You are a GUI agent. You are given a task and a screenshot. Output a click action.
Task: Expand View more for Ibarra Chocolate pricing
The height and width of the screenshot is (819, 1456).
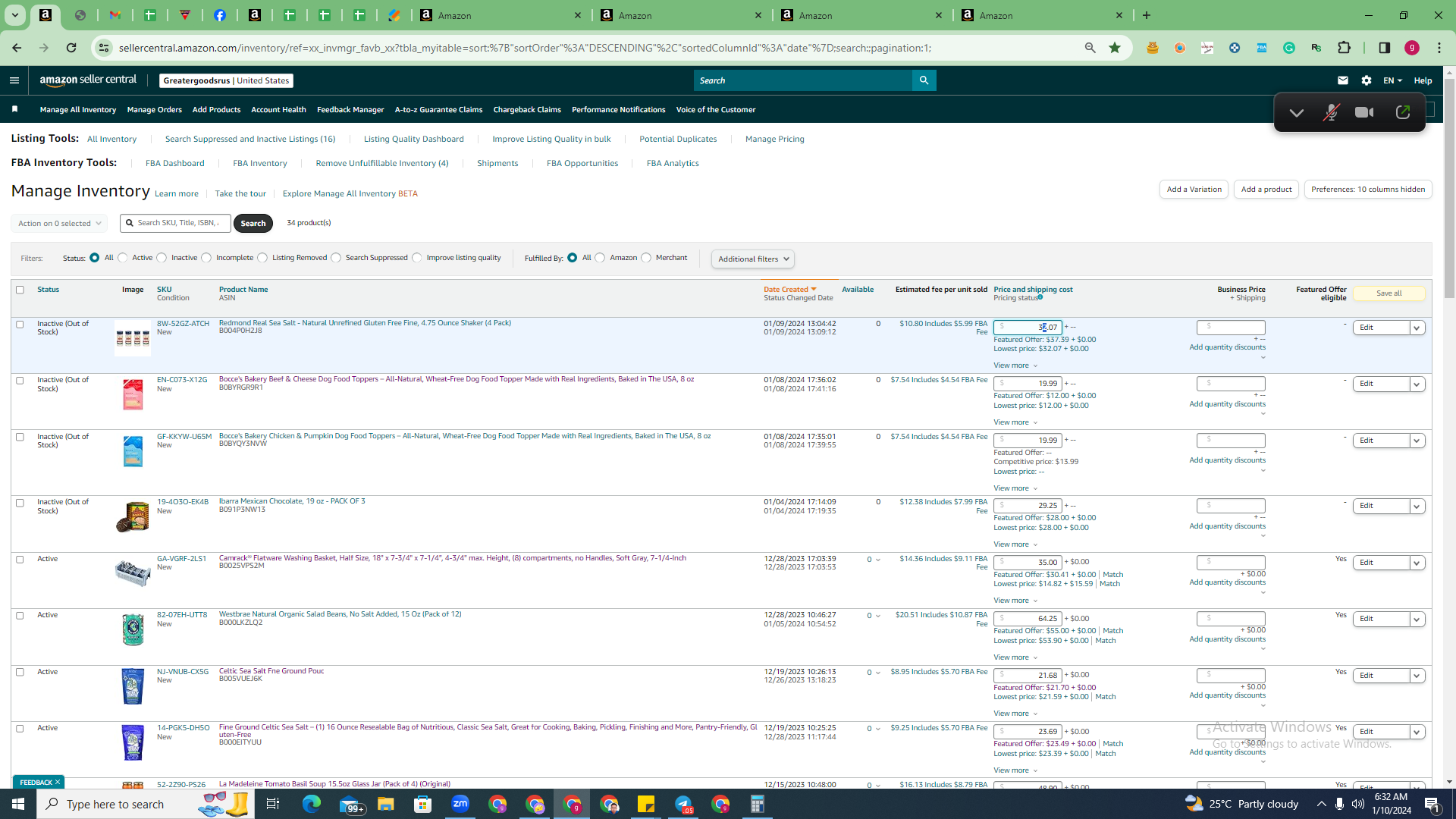click(1015, 544)
